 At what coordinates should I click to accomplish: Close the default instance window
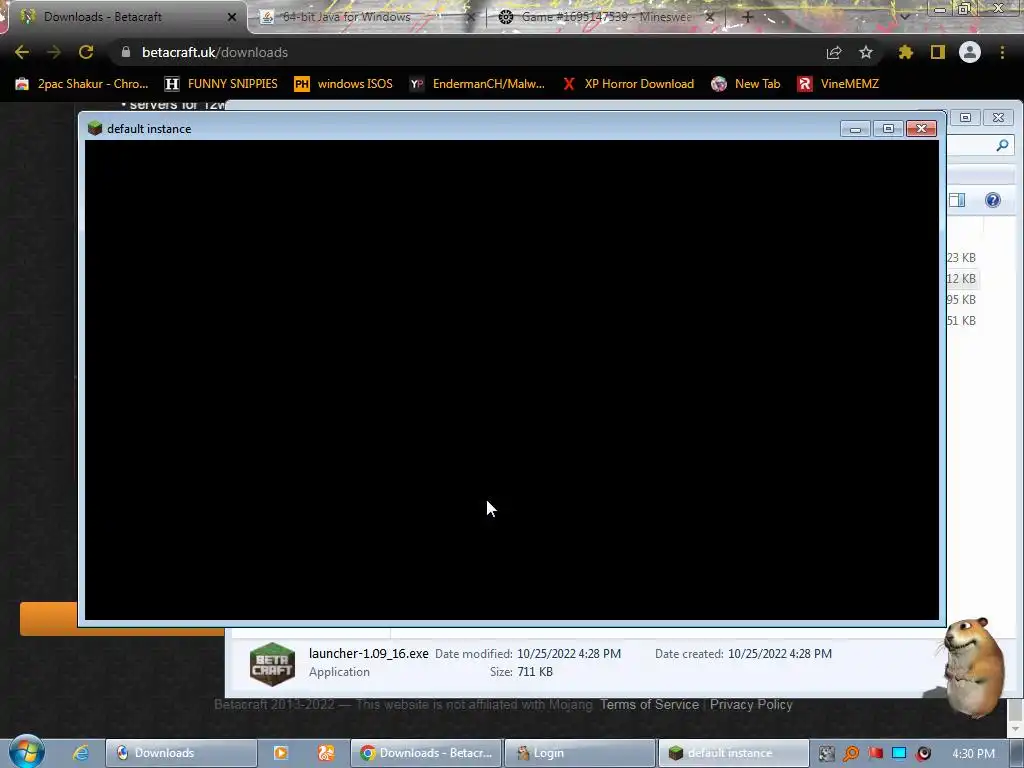(x=921, y=129)
